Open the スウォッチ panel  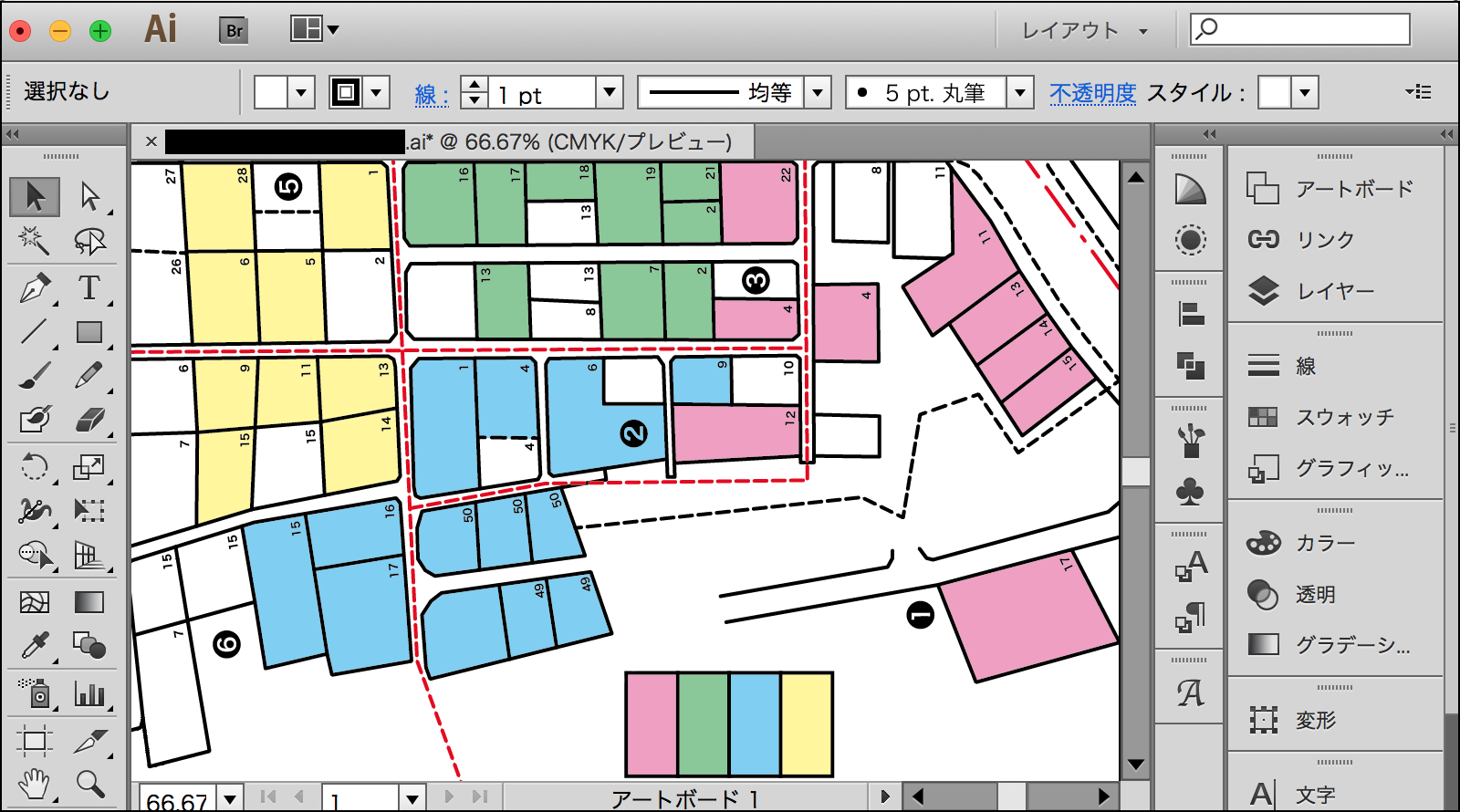click(x=1344, y=417)
